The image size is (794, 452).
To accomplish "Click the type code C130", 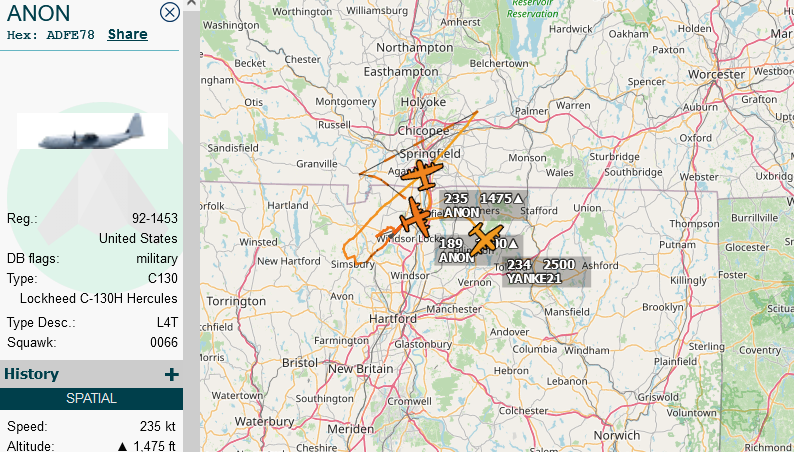I will pos(163,279).
